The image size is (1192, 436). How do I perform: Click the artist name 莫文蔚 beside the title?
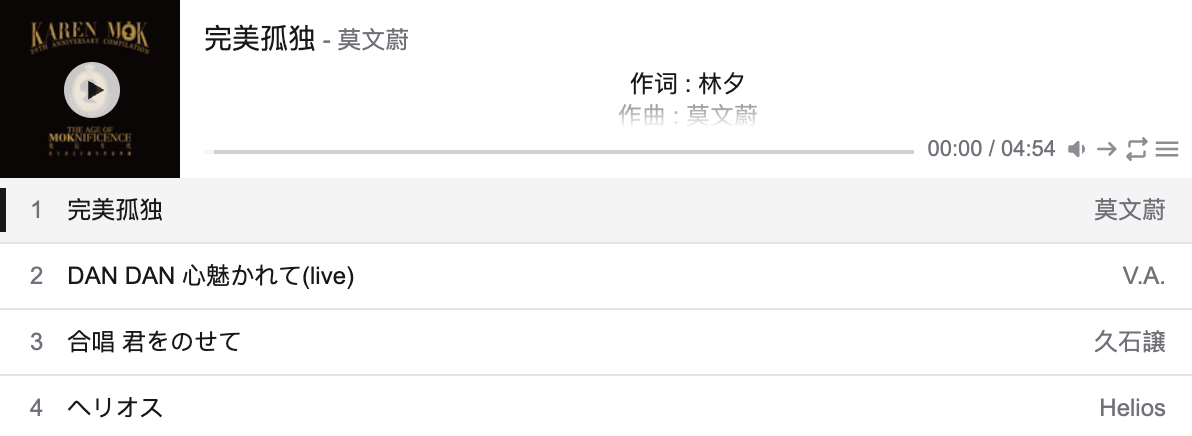tap(373, 40)
